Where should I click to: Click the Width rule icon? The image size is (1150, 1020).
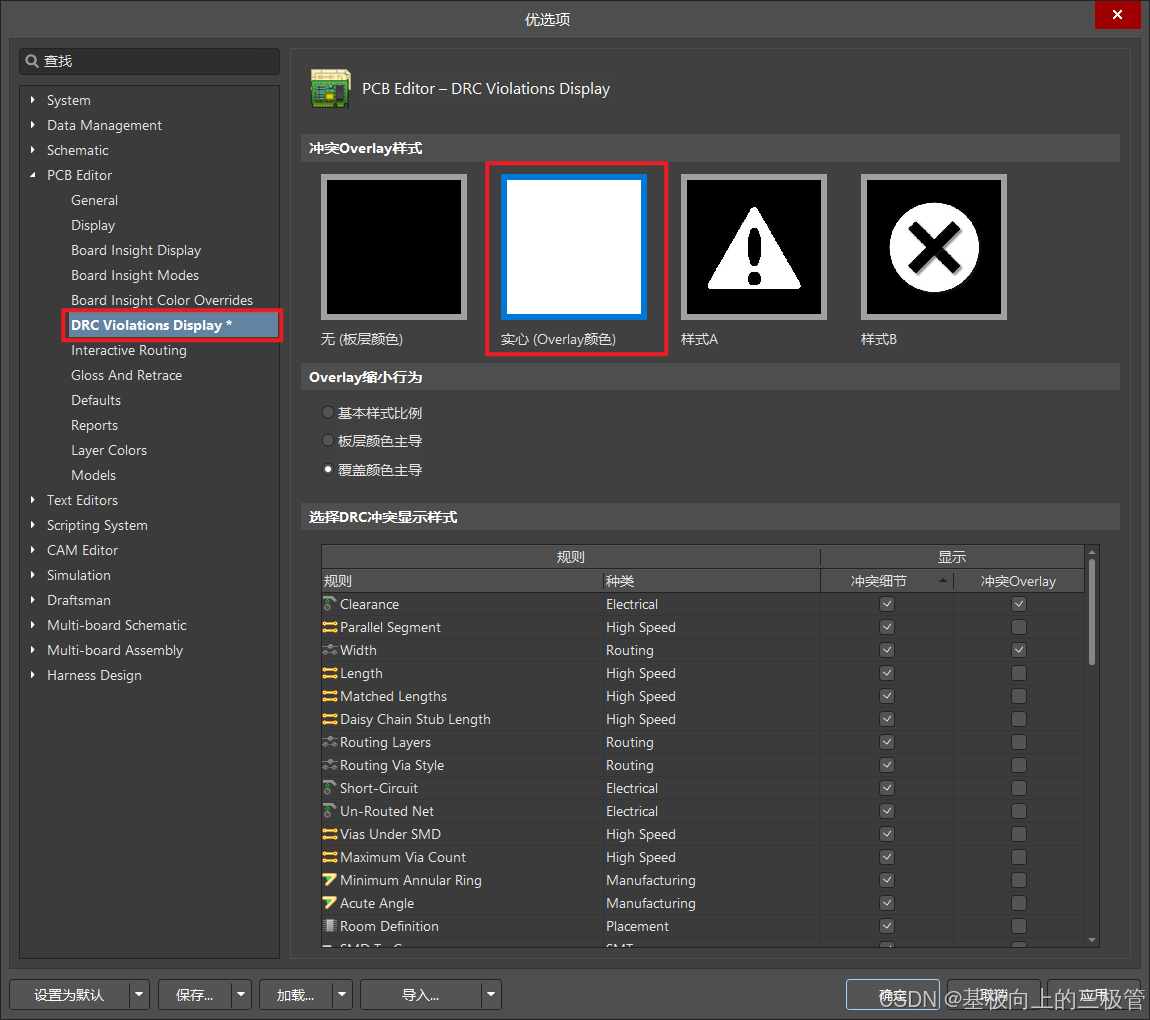[x=330, y=650]
